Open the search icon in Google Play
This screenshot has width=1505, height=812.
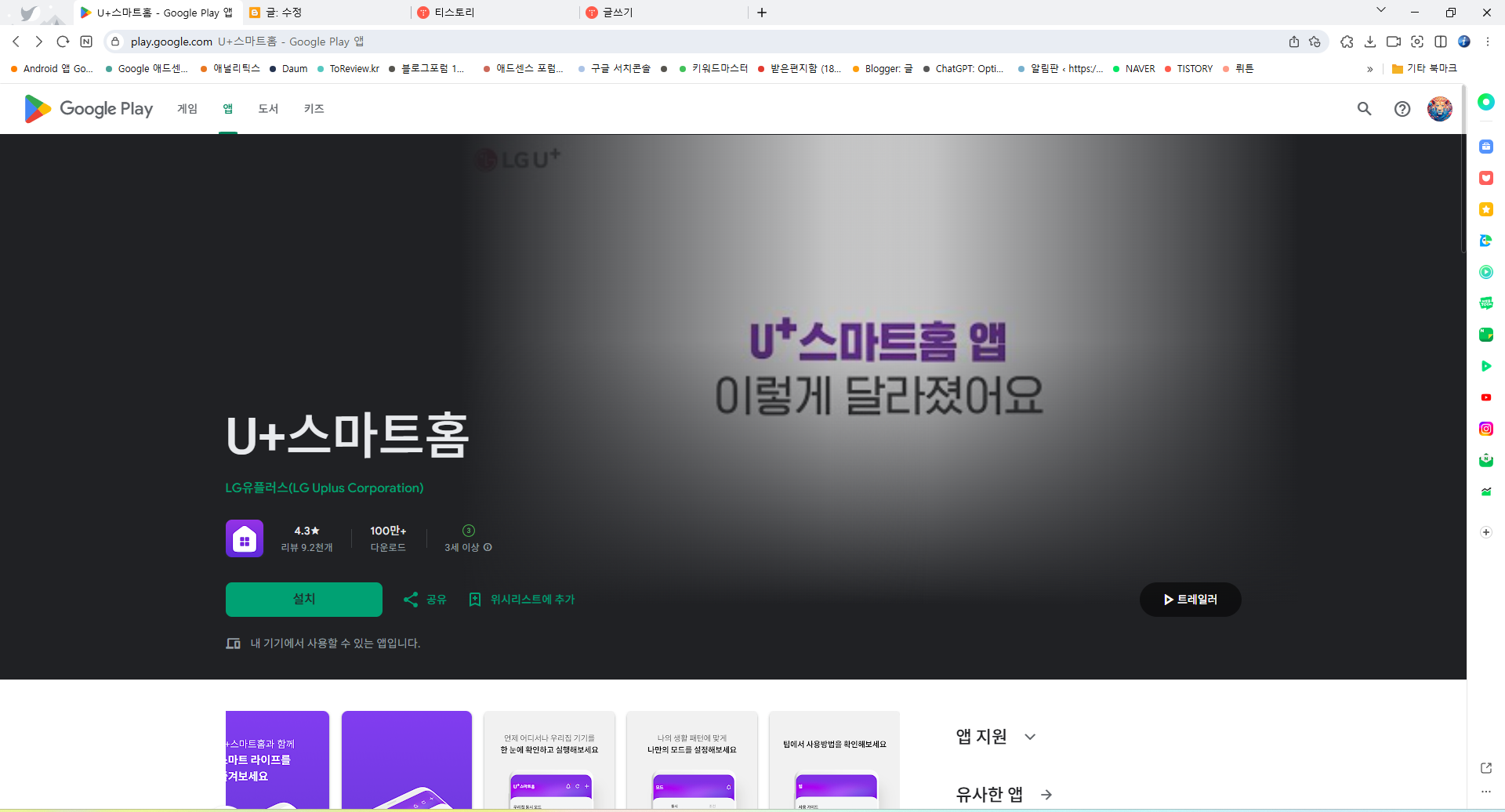pyautogui.click(x=1364, y=109)
